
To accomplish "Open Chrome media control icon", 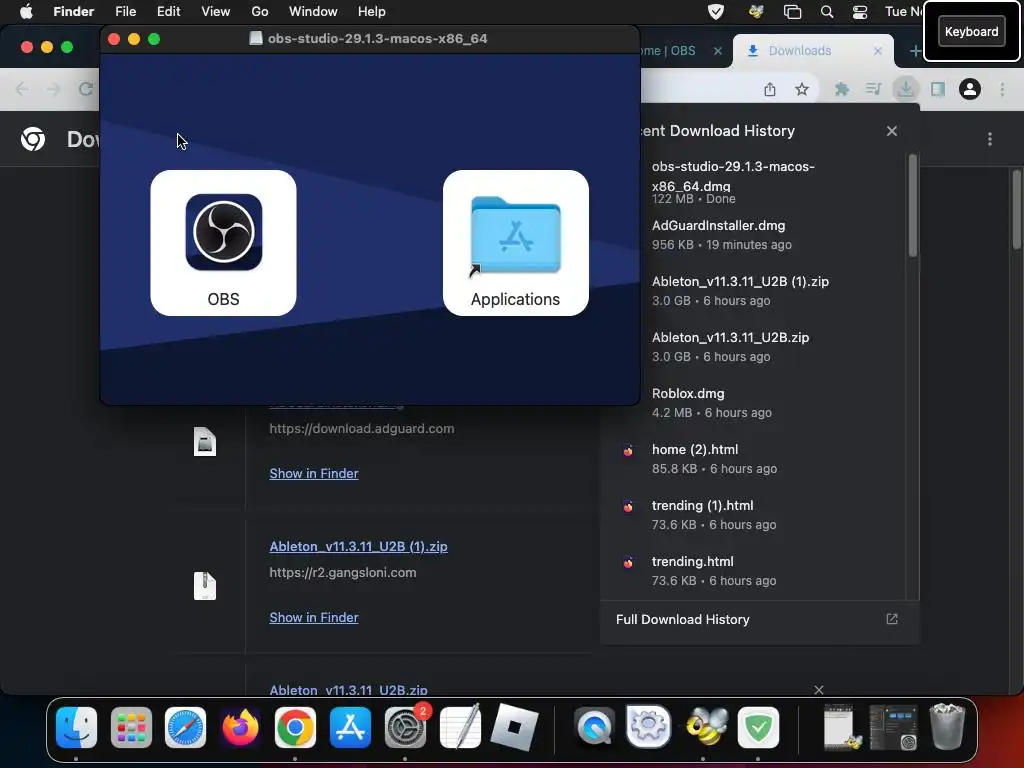I will (873, 89).
